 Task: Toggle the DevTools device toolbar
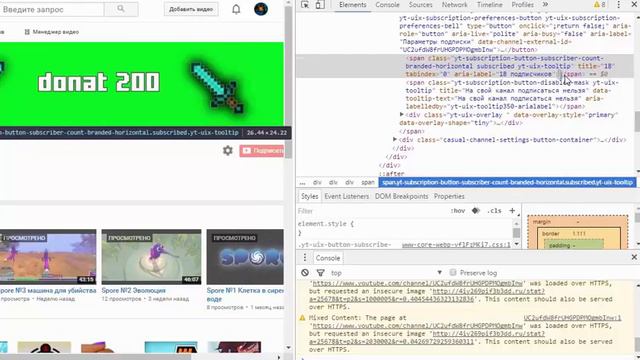click(320, 4)
